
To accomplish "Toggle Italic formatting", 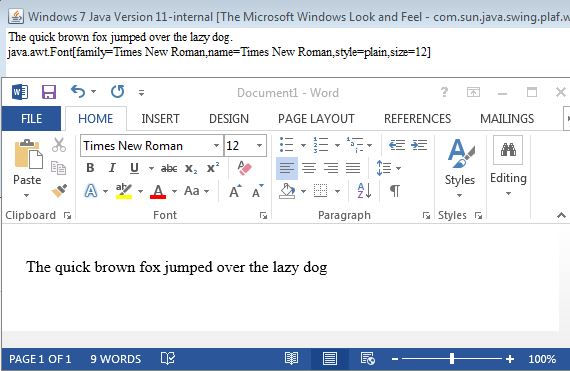I will 112,168.
